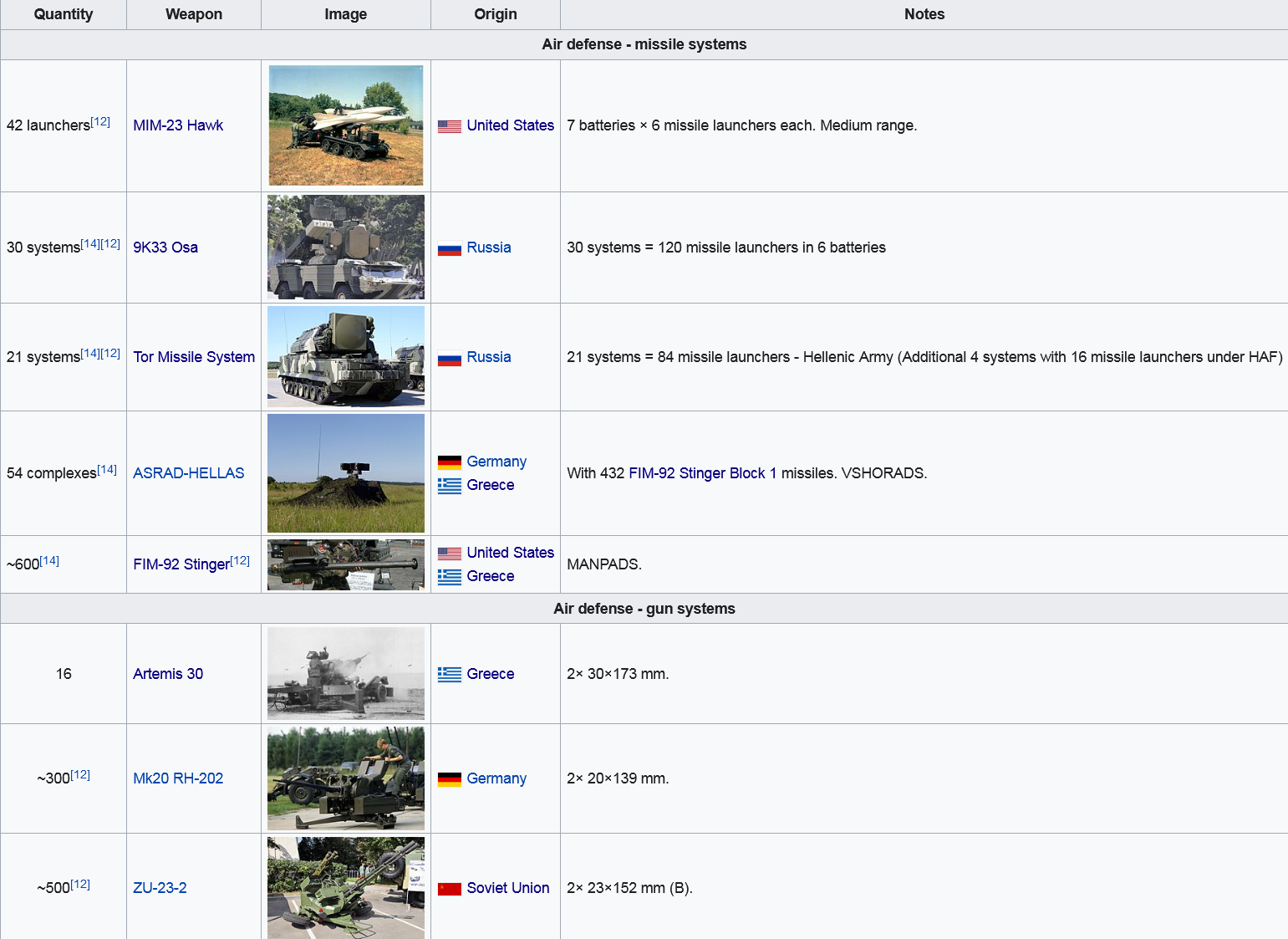Select 'Air defense - gun systems' section heading
This screenshot has width=1288, height=939.
pyautogui.click(x=644, y=609)
